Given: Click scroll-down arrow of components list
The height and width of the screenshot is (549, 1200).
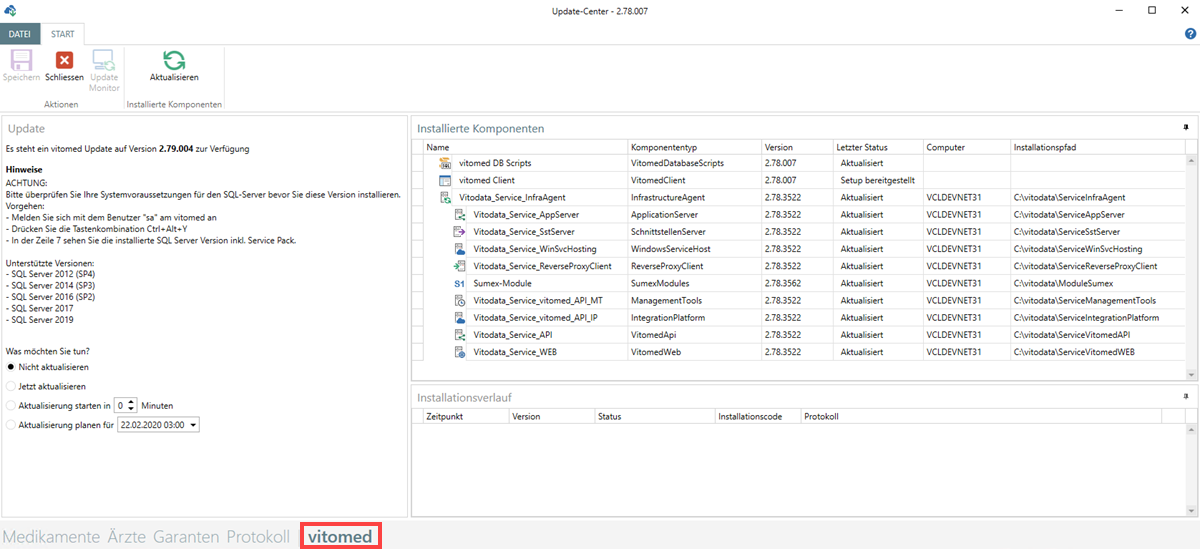Looking at the screenshot, I should point(1191,373).
